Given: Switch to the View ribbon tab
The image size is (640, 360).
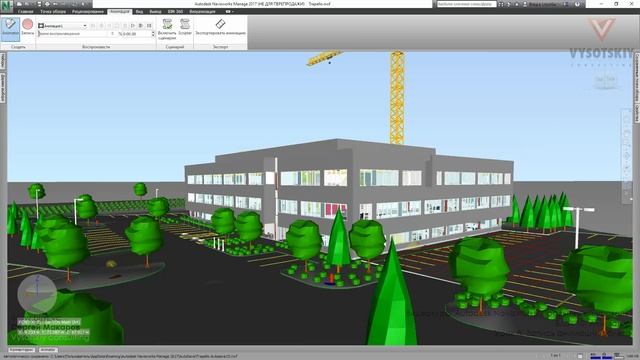Looking at the screenshot, I should (139, 11).
